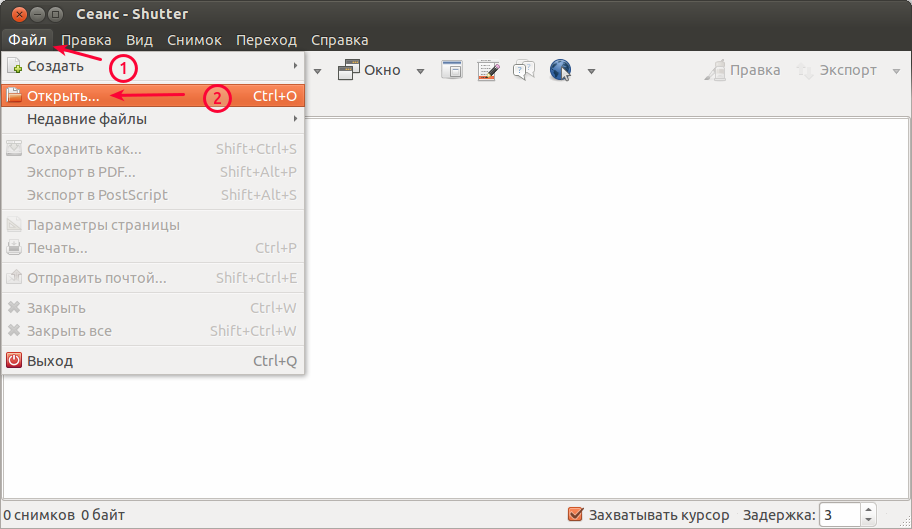
Task: Toggle the Захватывать курсор checkbox
Action: point(575,514)
